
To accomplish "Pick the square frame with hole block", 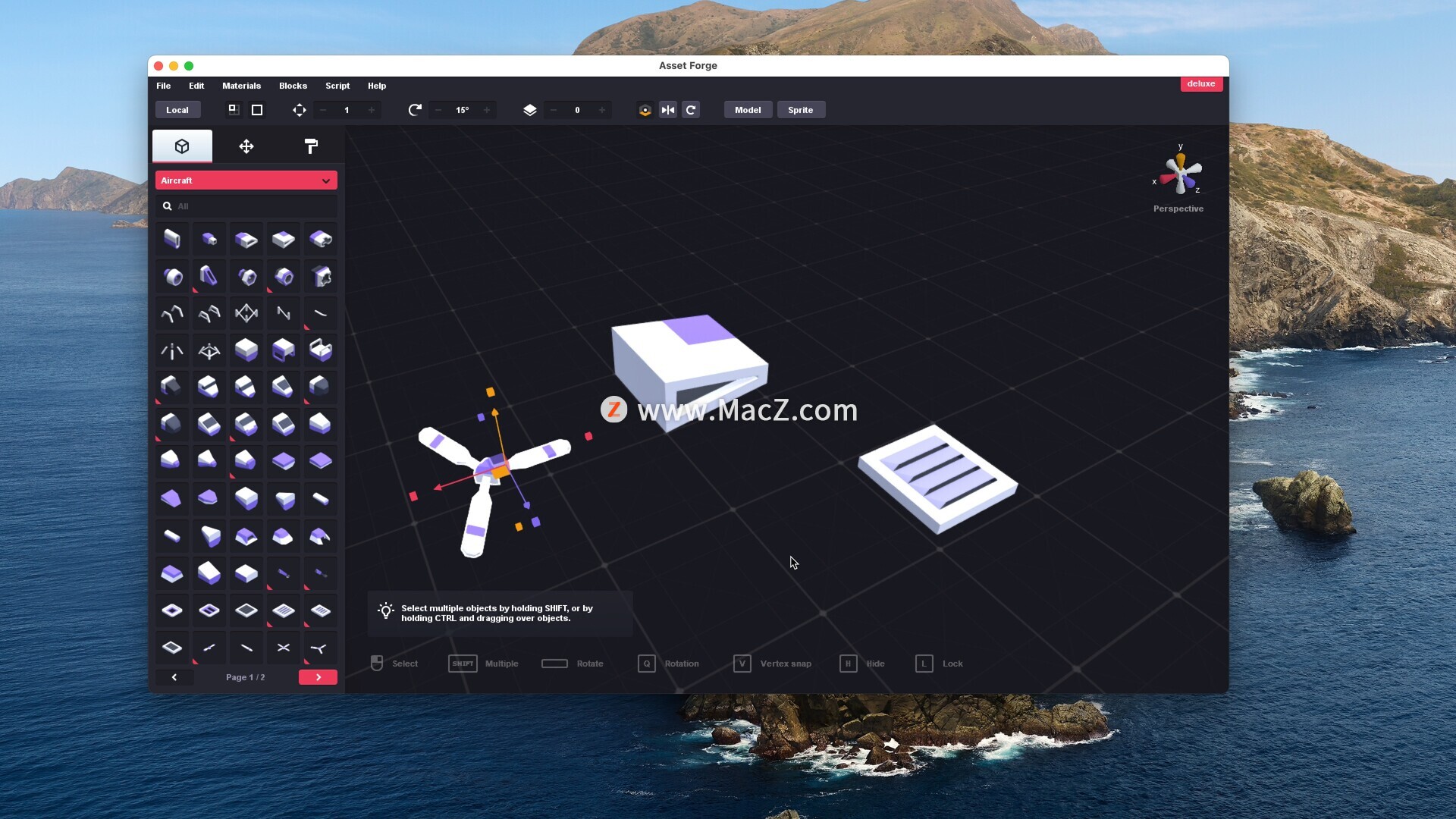I will coord(172,610).
